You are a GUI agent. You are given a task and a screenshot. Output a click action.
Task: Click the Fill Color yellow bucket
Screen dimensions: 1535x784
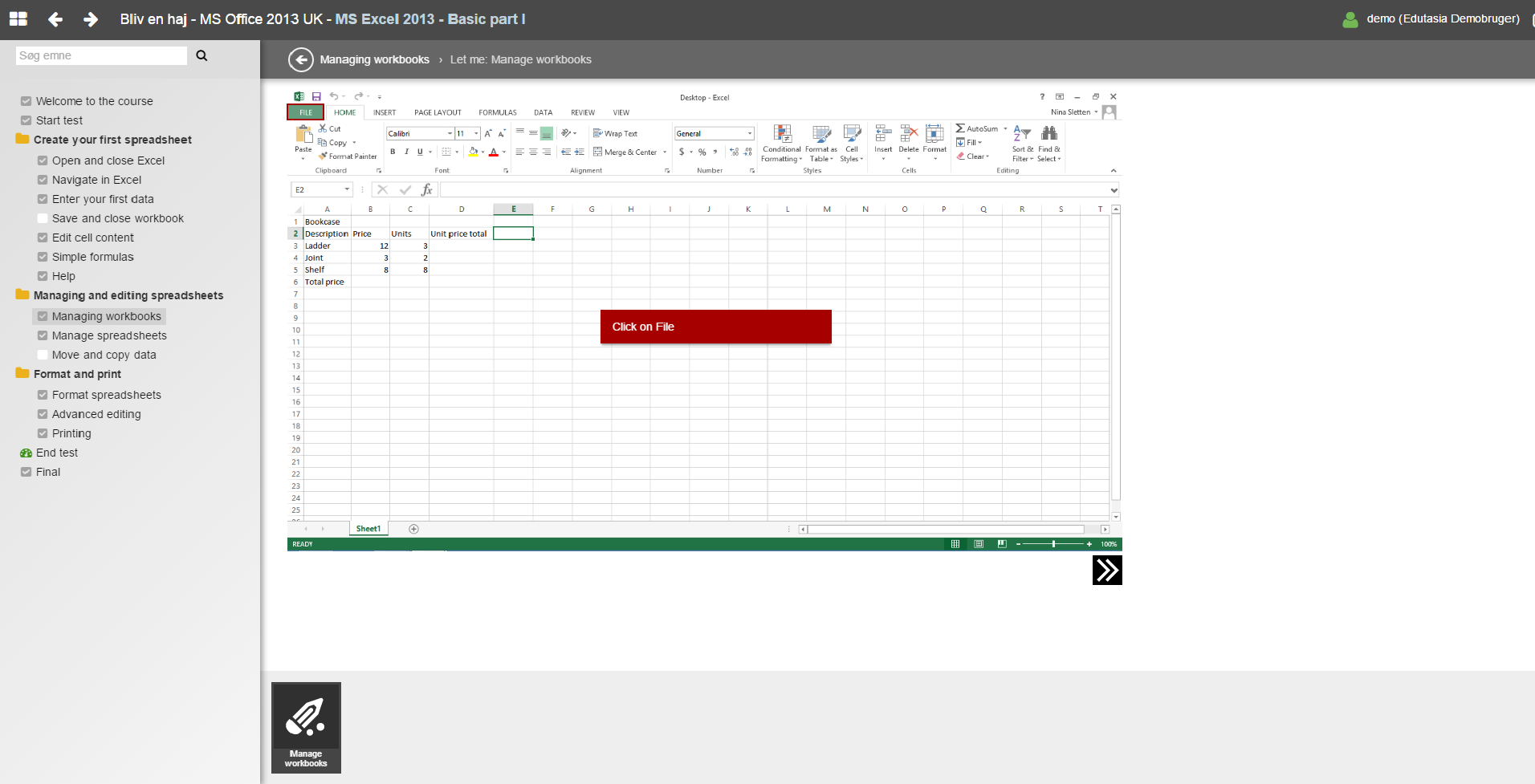(x=473, y=152)
